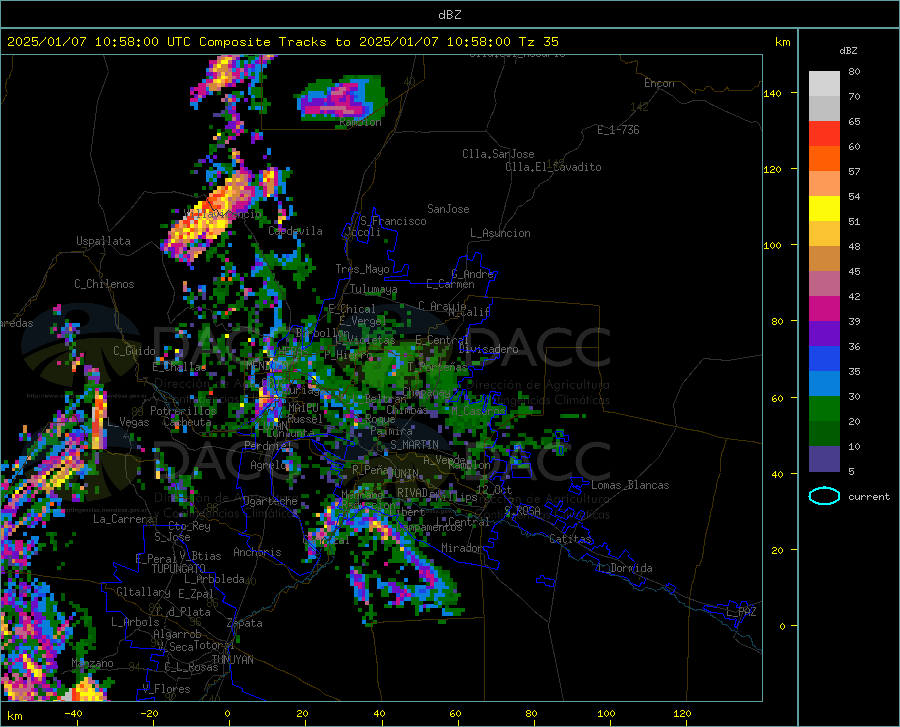
Task: Pick the dark green 10-20 dBZ swatch
Action: [824, 434]
